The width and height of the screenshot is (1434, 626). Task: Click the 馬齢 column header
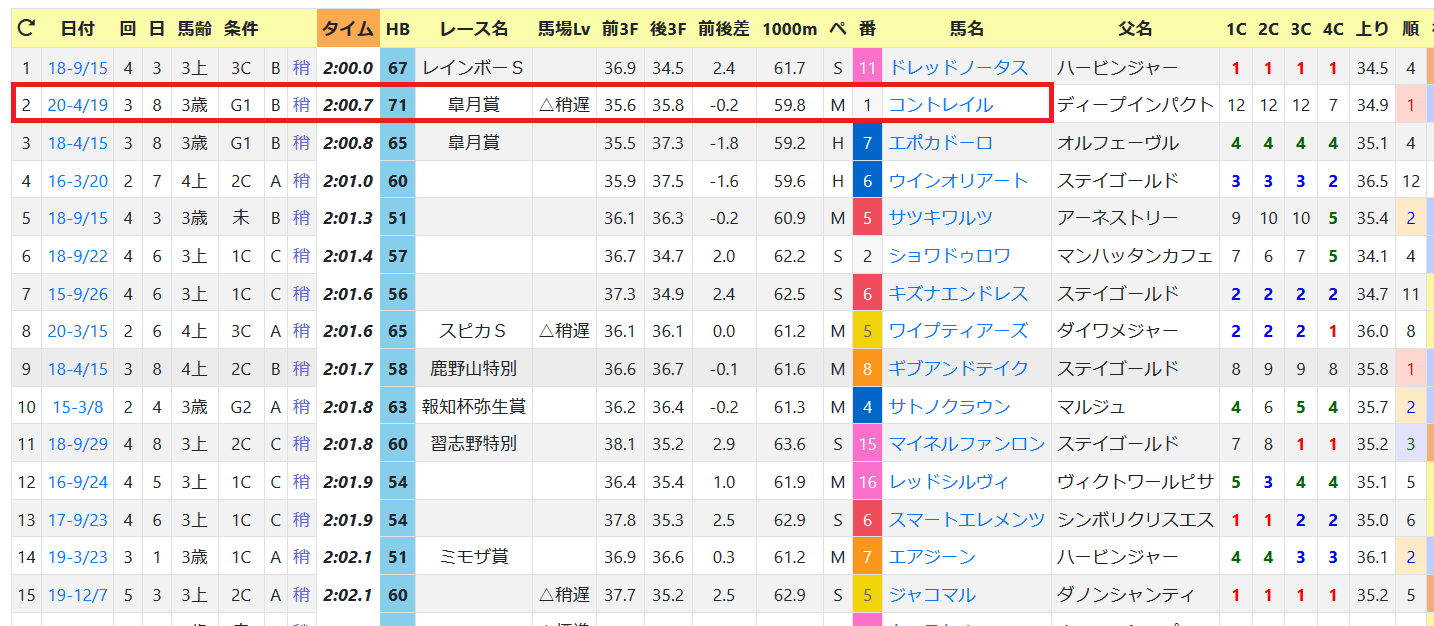pyautogui.click(x=195, y=29)
